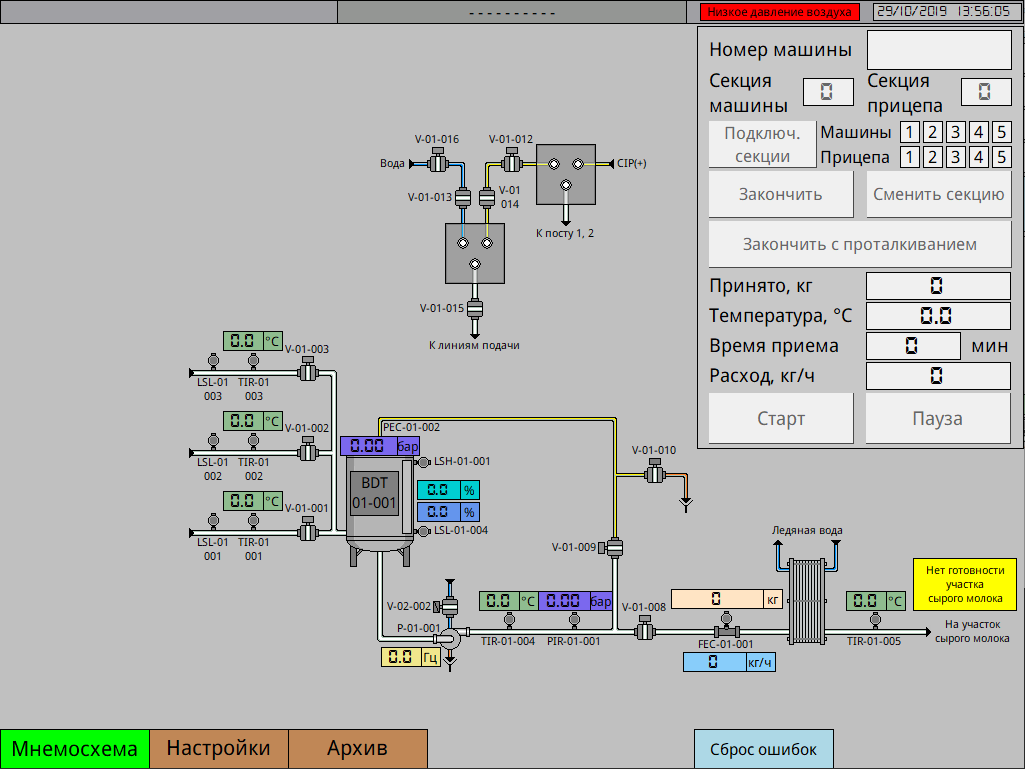Select trailer section number 5
Viewport: 1025px width, 769px height.
tap(1001, 157)
